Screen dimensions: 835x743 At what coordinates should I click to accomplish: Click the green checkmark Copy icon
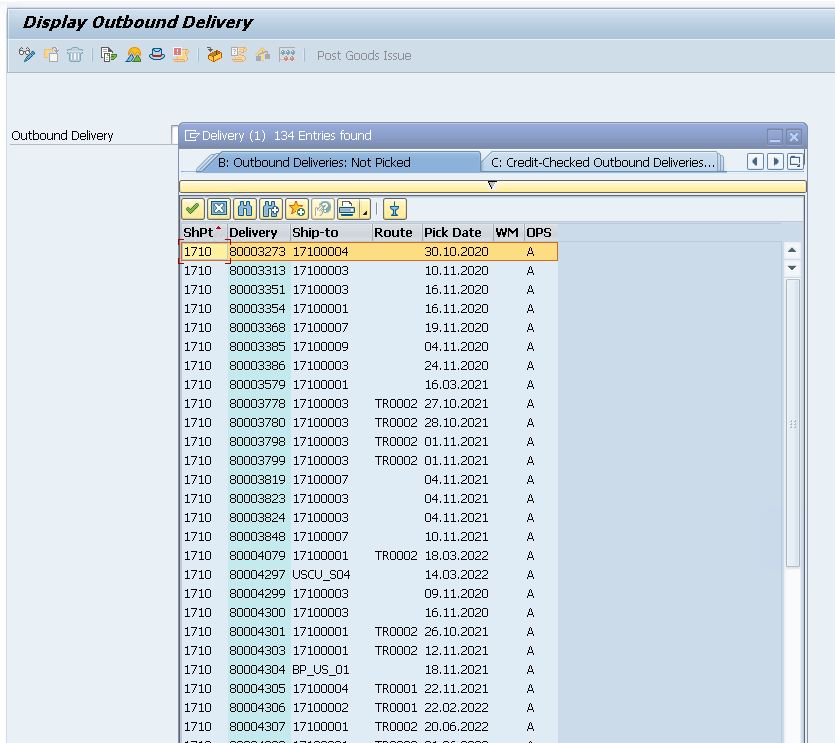coord(192,209)
